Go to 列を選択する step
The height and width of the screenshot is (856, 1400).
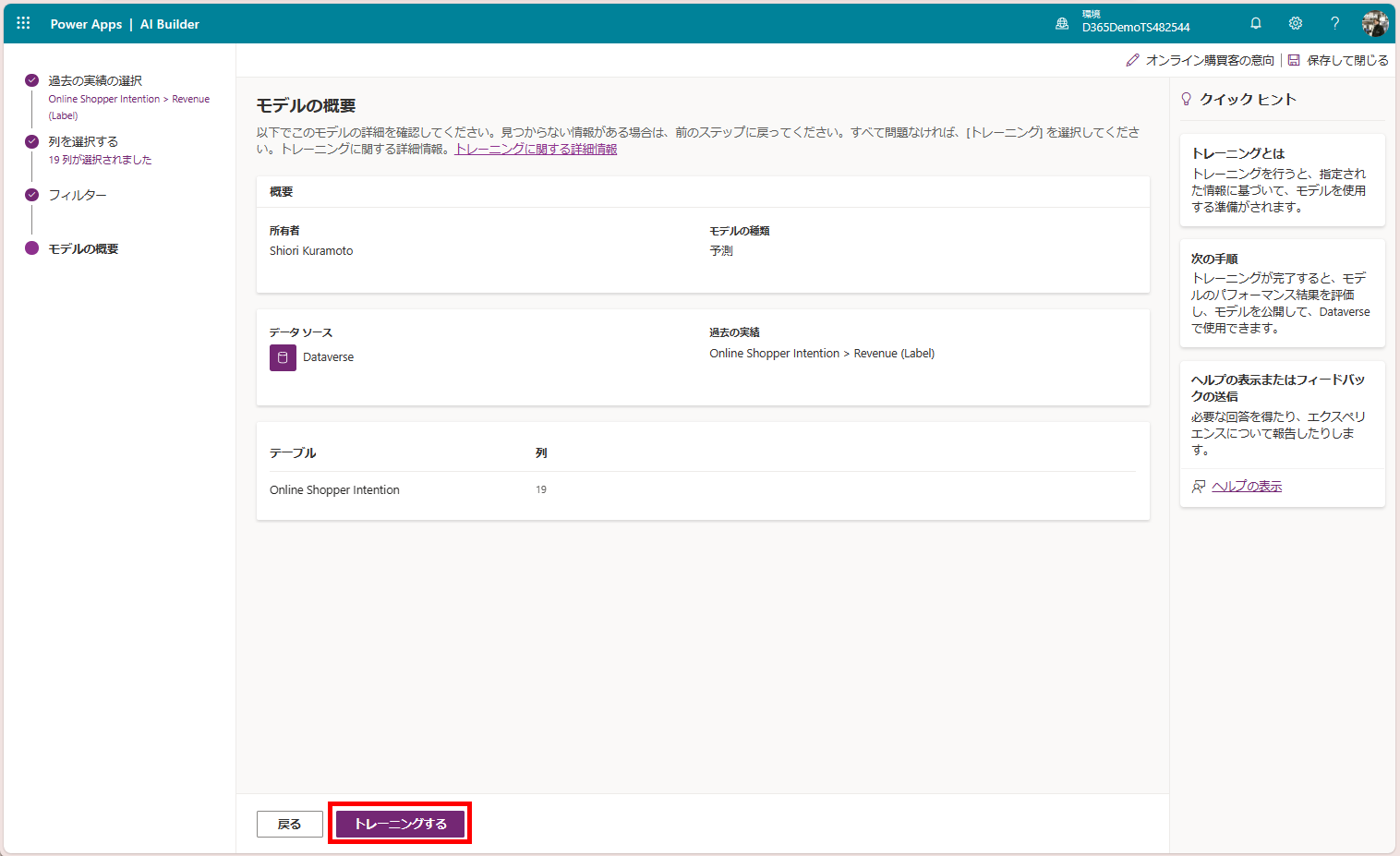[x=83, y=141]
